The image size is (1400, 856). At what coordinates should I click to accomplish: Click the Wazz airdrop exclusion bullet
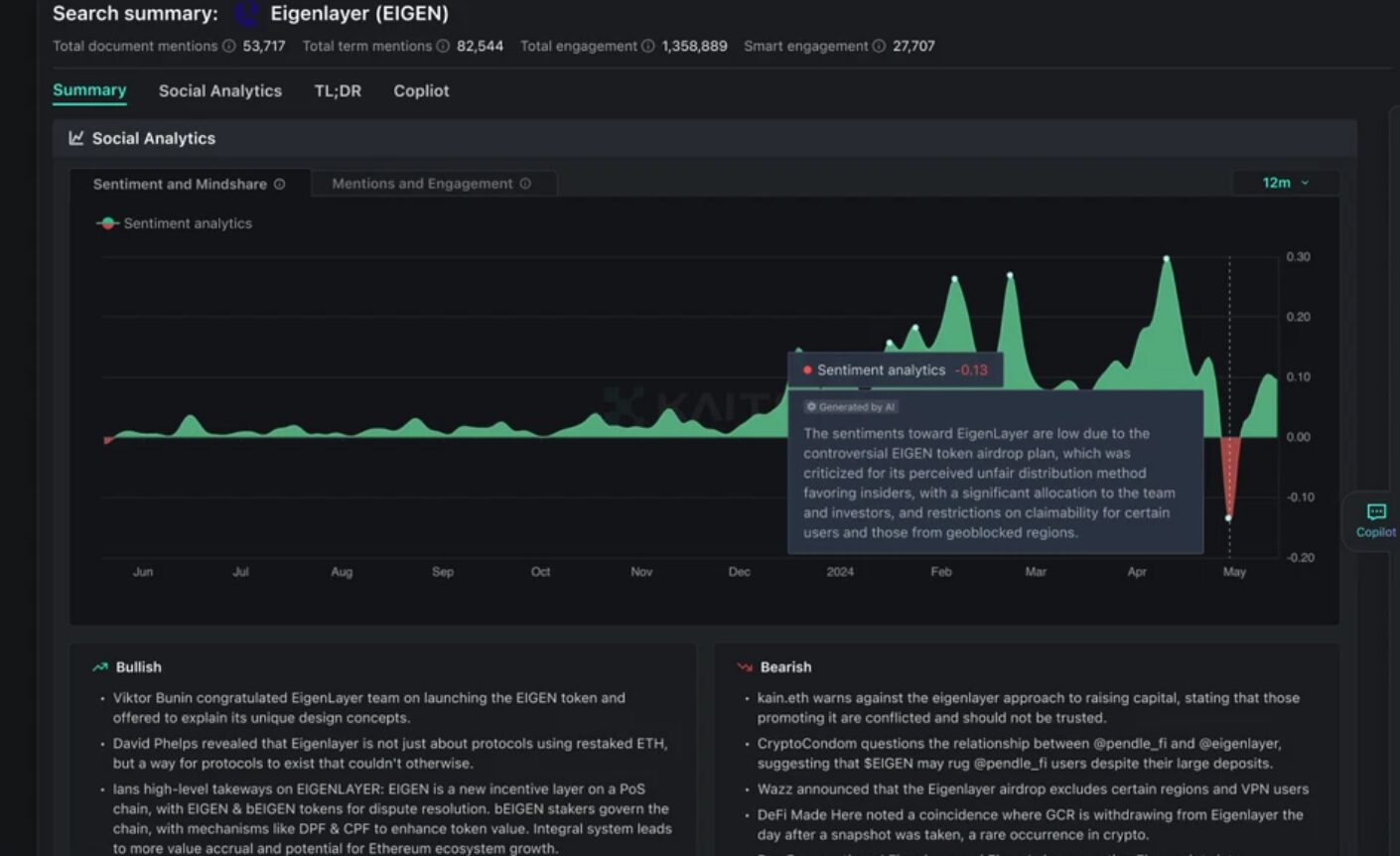[x=1033, y=789]
